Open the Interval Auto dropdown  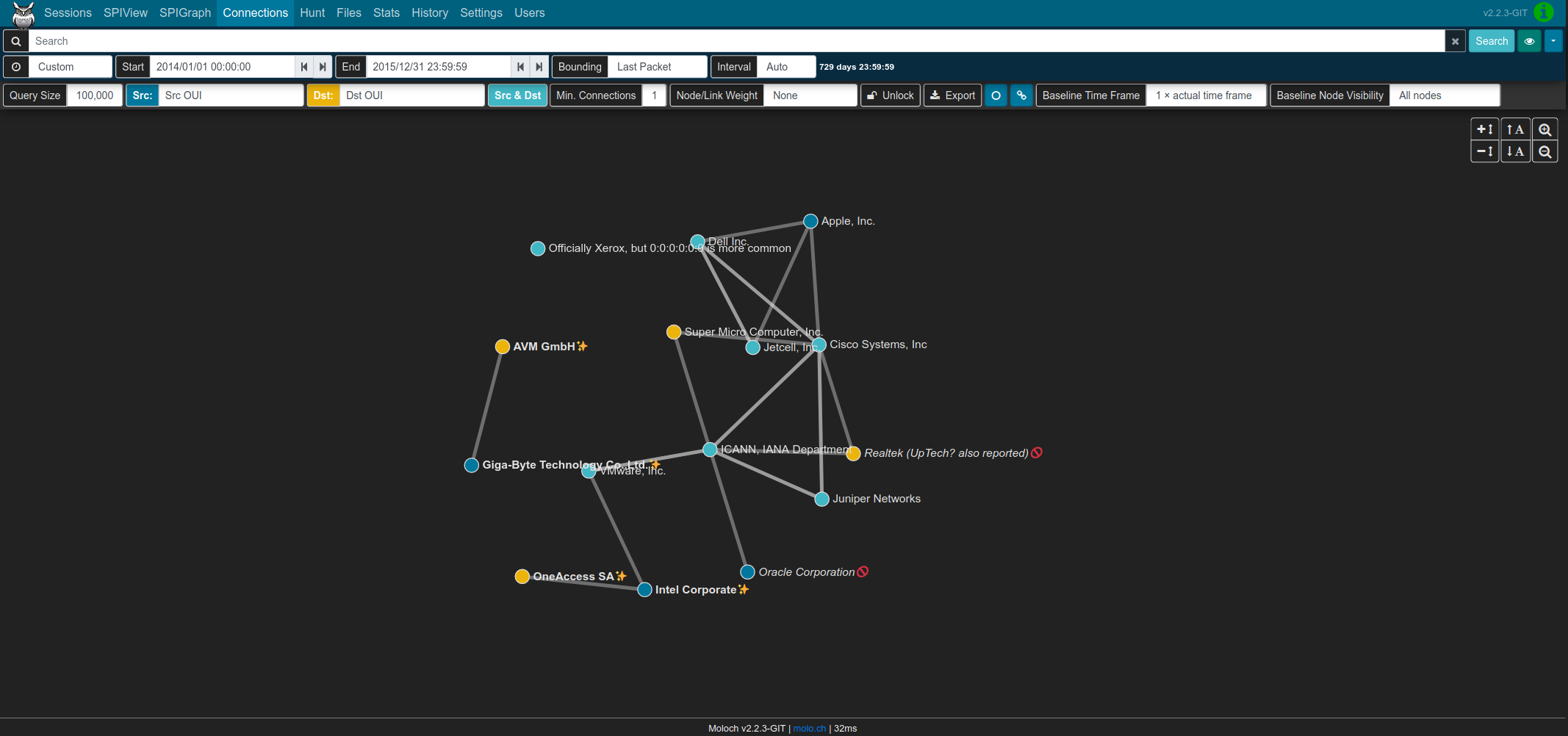point(785,67)
